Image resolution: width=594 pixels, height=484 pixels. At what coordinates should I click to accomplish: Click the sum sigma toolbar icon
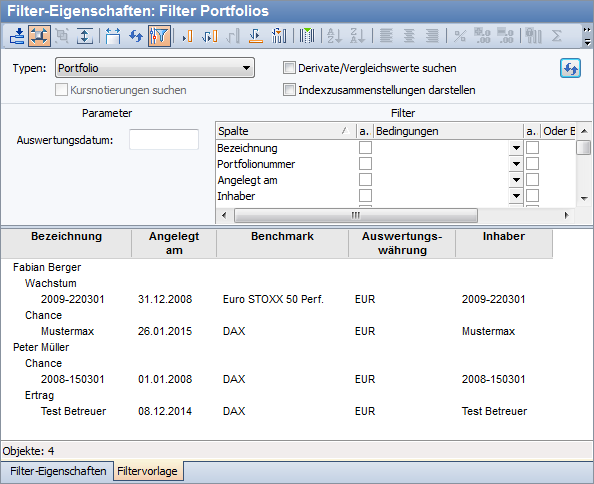tap(556, 36)
